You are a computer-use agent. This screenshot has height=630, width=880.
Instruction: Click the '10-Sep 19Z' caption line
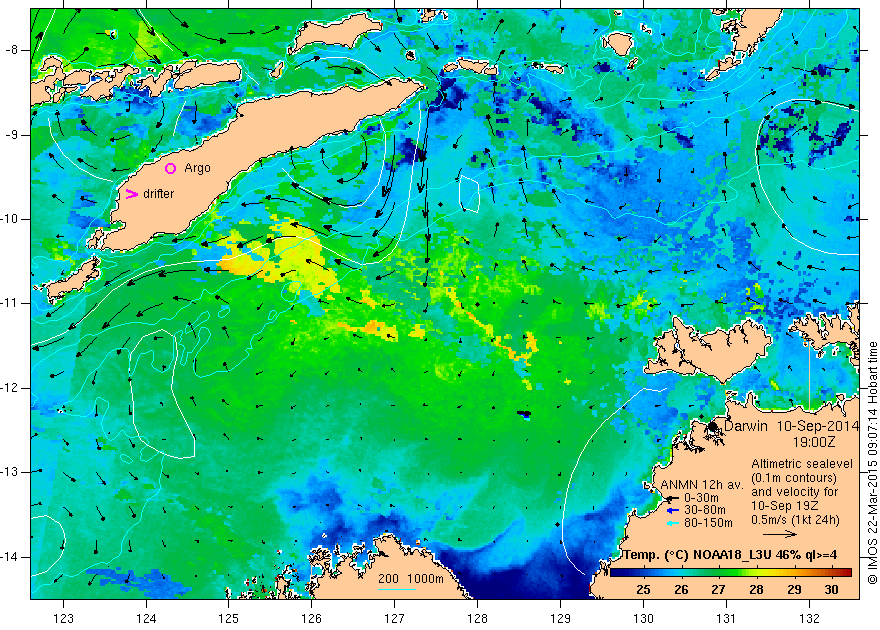click(784, 506)
